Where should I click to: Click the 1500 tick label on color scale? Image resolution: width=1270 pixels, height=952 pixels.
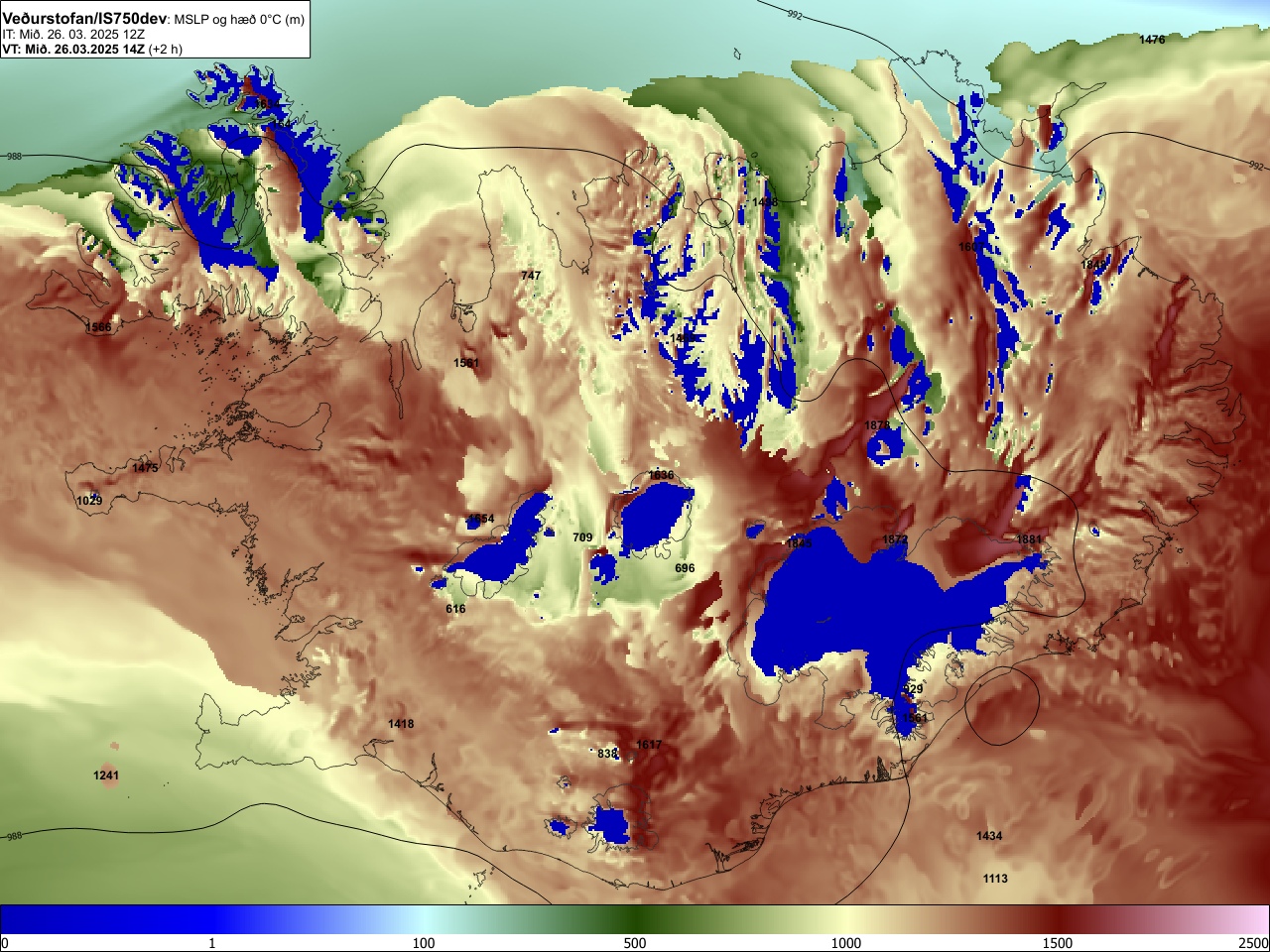(x=1058, y=943)
